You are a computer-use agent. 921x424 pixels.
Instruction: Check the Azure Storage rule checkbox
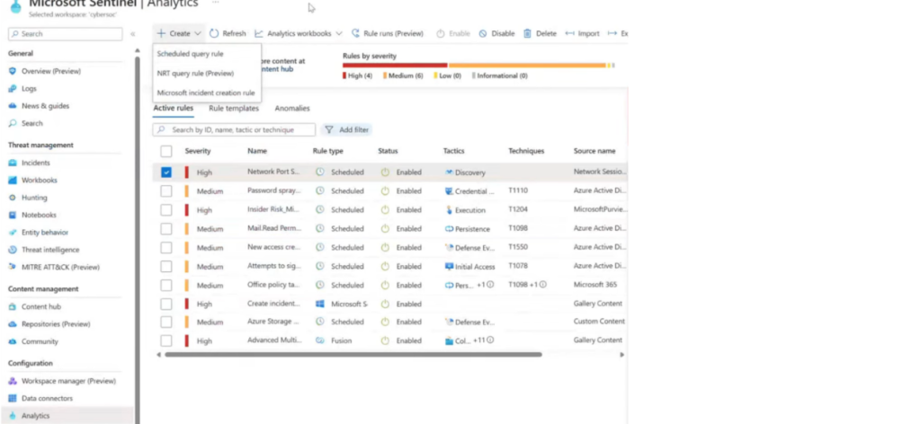166,322
